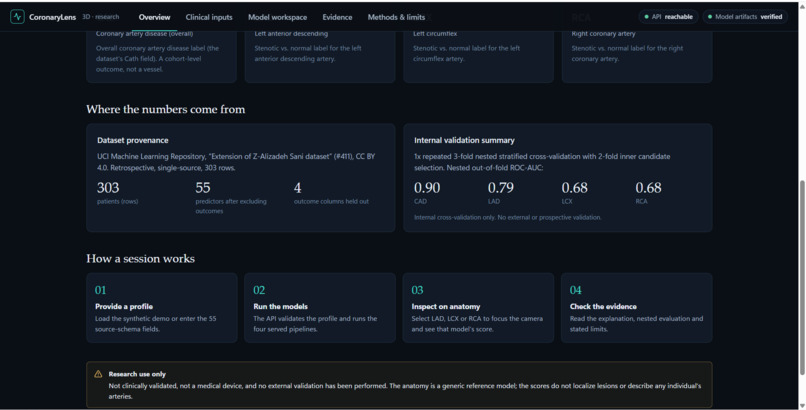Viewport: 806px width, 410px height.
Task: Click the step number 04 label
Action: coord(576,290)
